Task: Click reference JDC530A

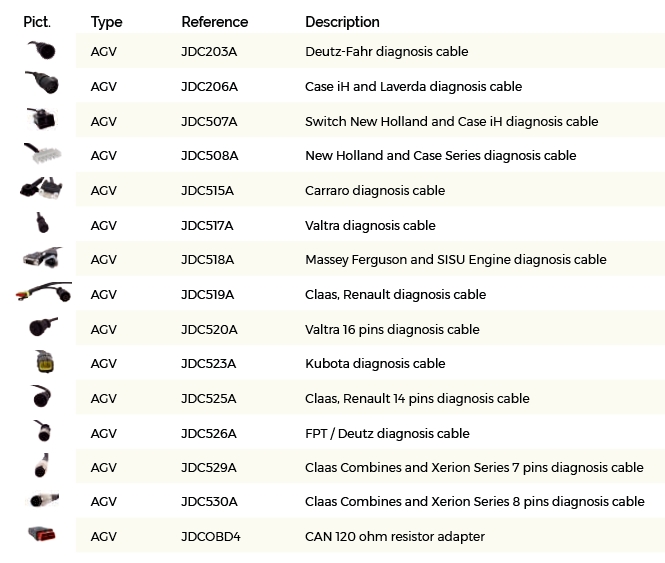Action: click(209, 501)
